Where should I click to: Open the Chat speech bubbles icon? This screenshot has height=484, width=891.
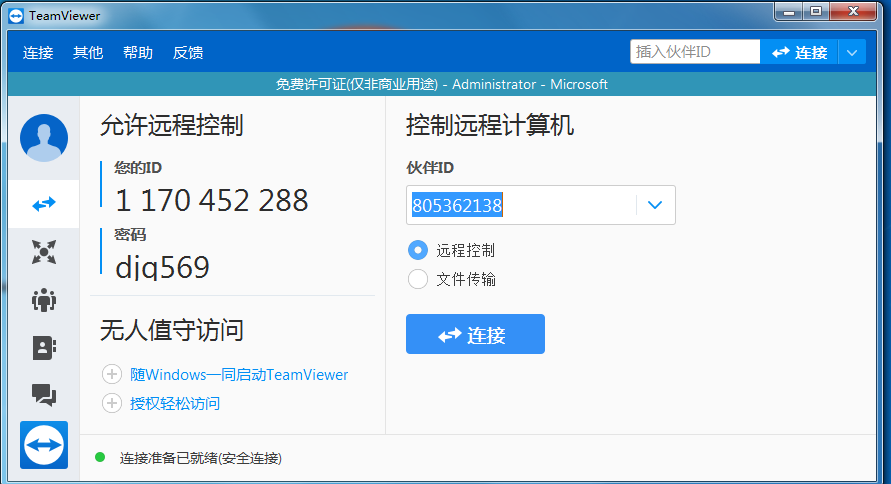pyautogui.click(x=44, y=395)
